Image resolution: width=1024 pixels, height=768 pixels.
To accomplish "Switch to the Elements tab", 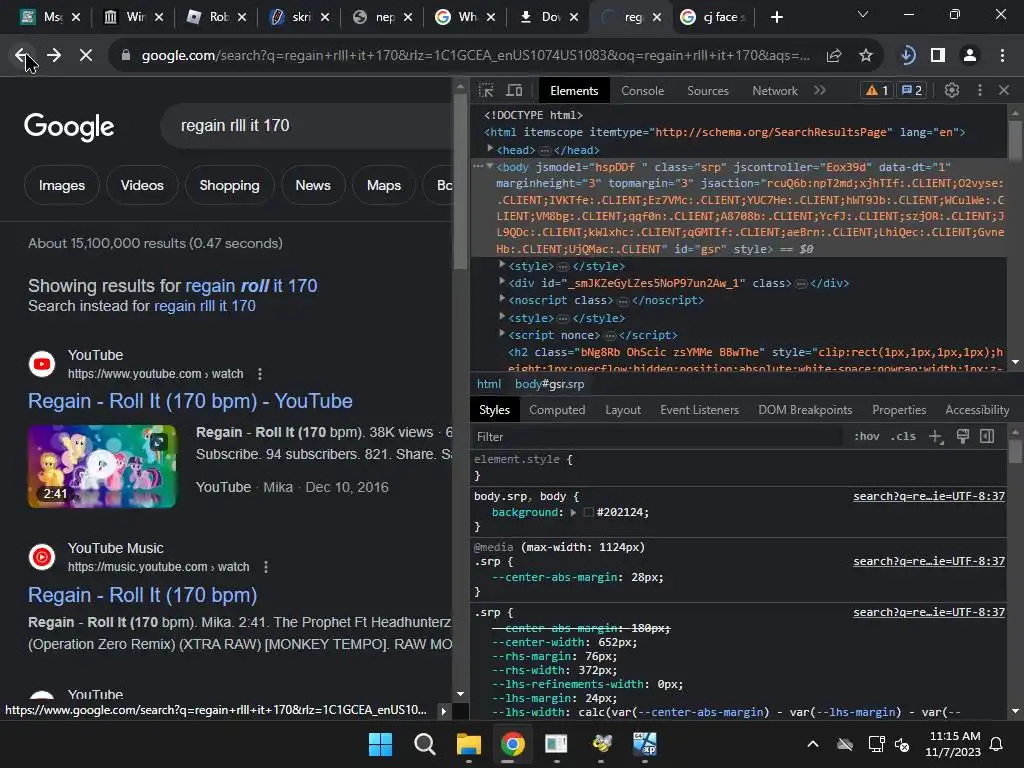I will [574, 91].
